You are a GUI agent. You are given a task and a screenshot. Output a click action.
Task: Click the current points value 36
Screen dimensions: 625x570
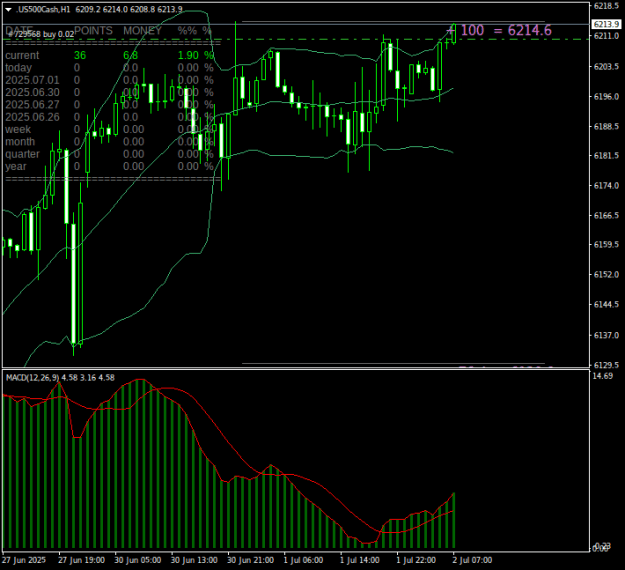click(80, 55)
